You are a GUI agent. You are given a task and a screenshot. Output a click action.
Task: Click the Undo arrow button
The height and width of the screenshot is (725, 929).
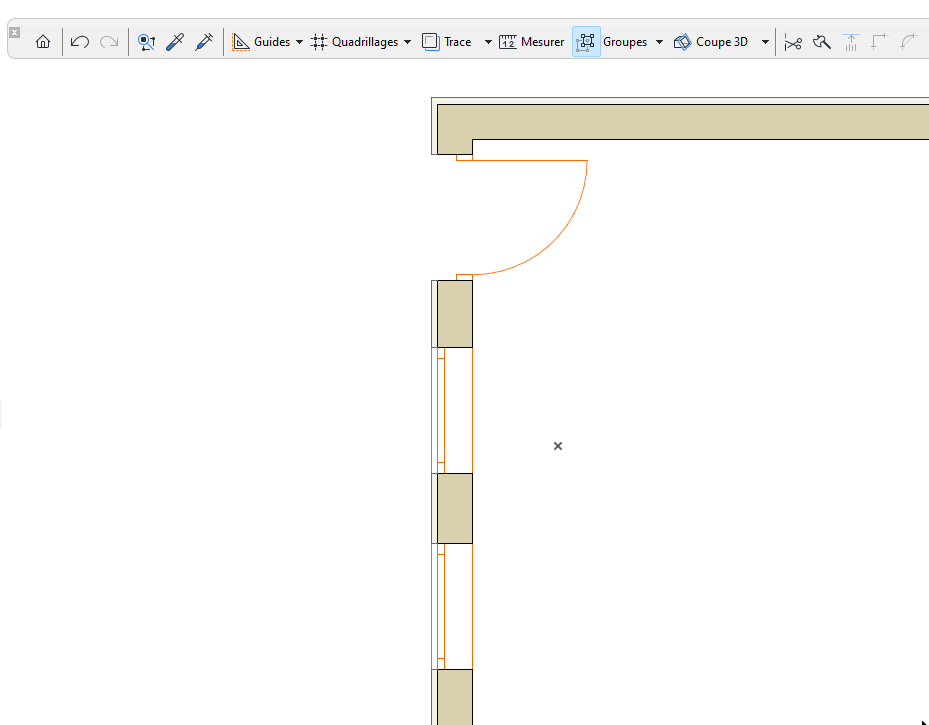tap(78, 42)
